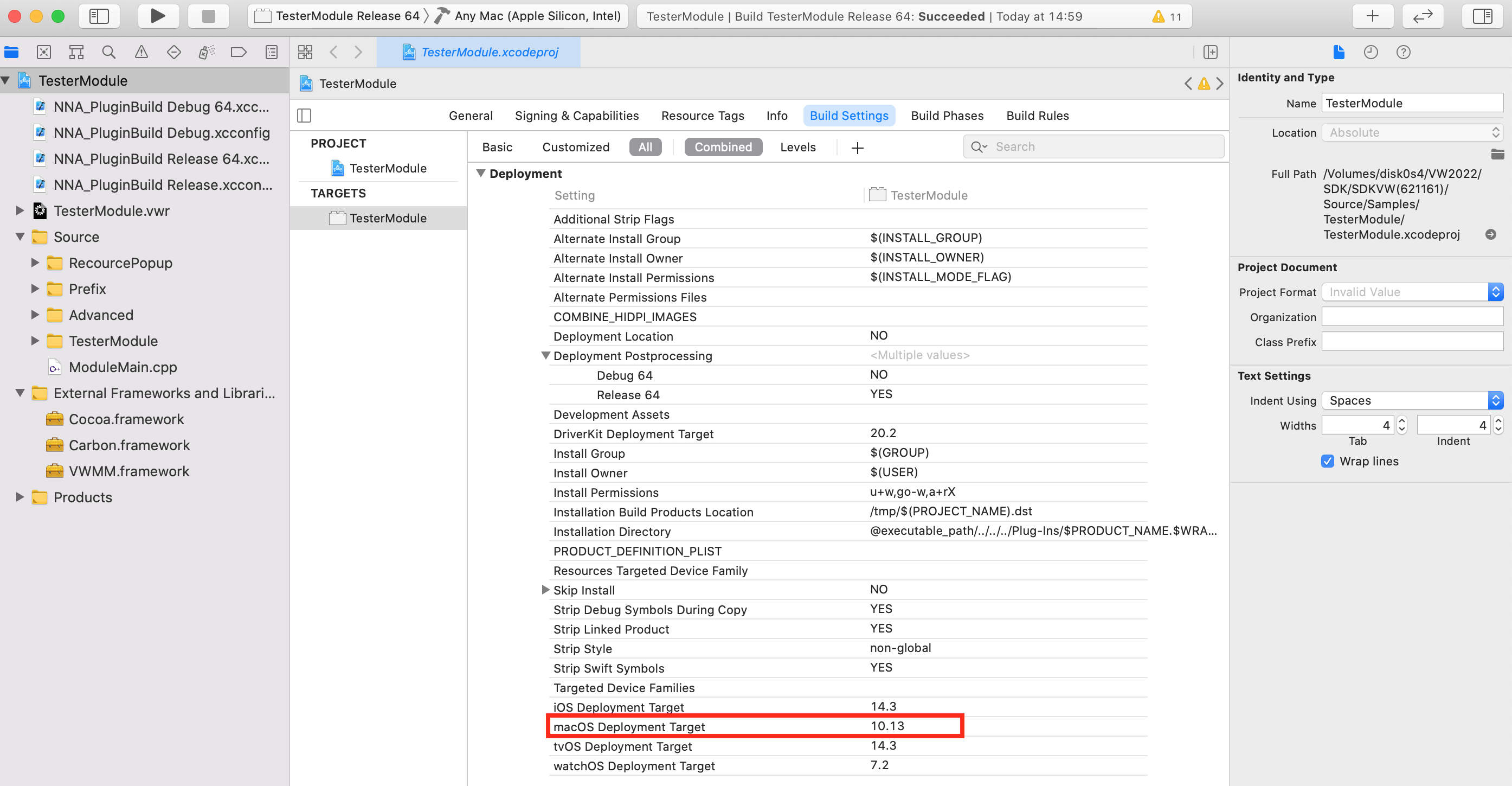
Task: Open the Find navigator magnifier icon
Action: [108, 52]
